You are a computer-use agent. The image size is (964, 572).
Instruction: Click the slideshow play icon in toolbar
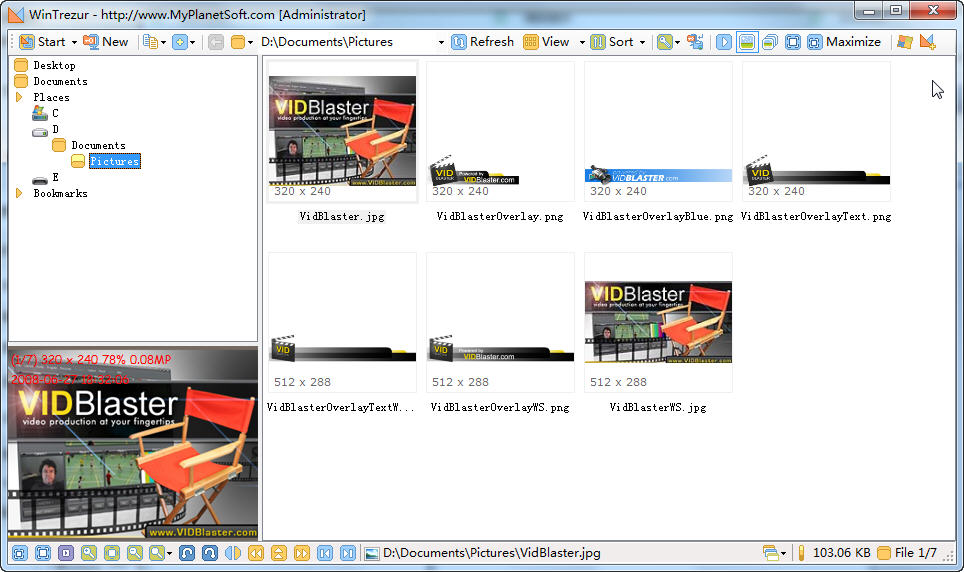tap(724, 42)
